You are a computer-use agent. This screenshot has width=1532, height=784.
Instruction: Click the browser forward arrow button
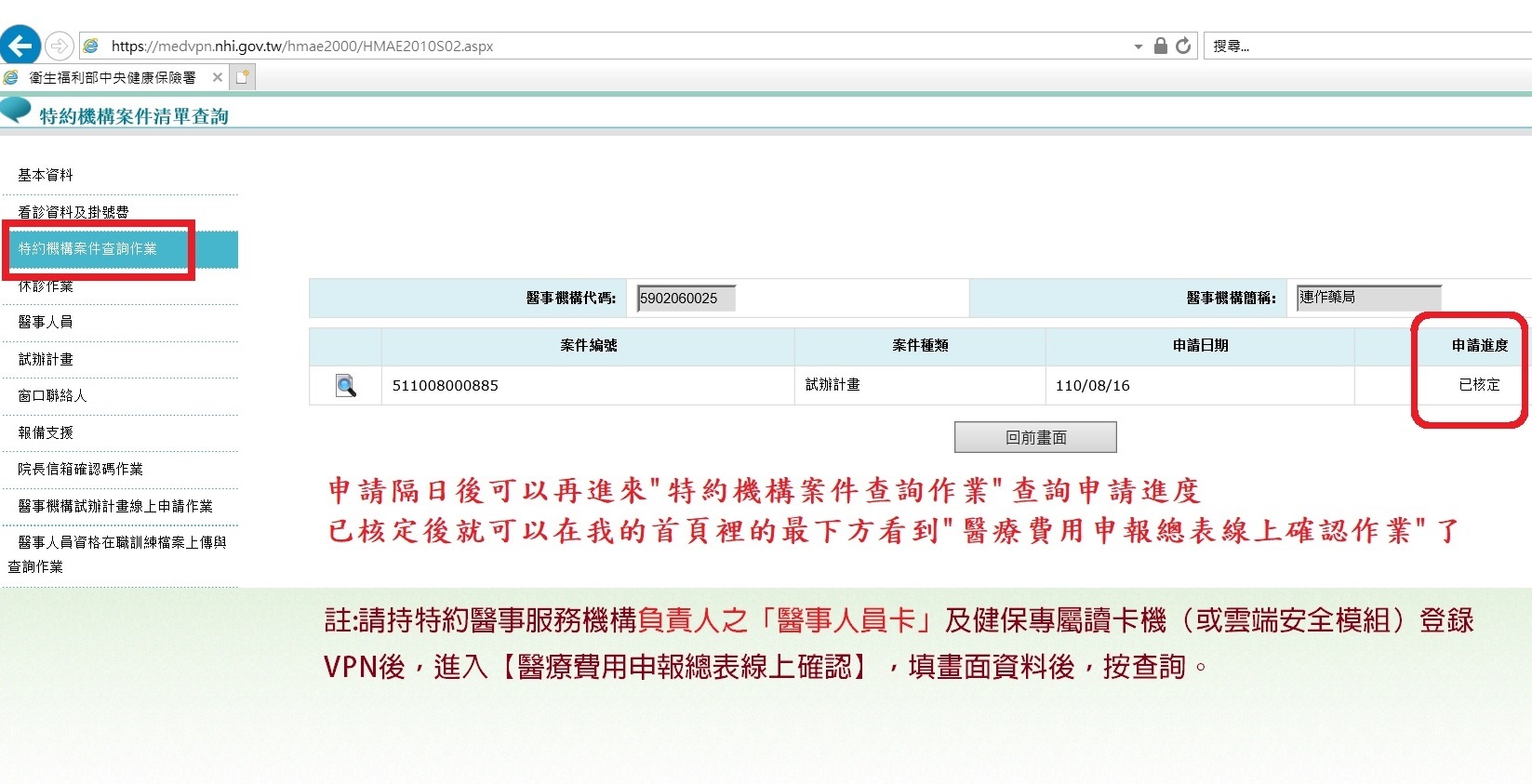tap(59, 46)
